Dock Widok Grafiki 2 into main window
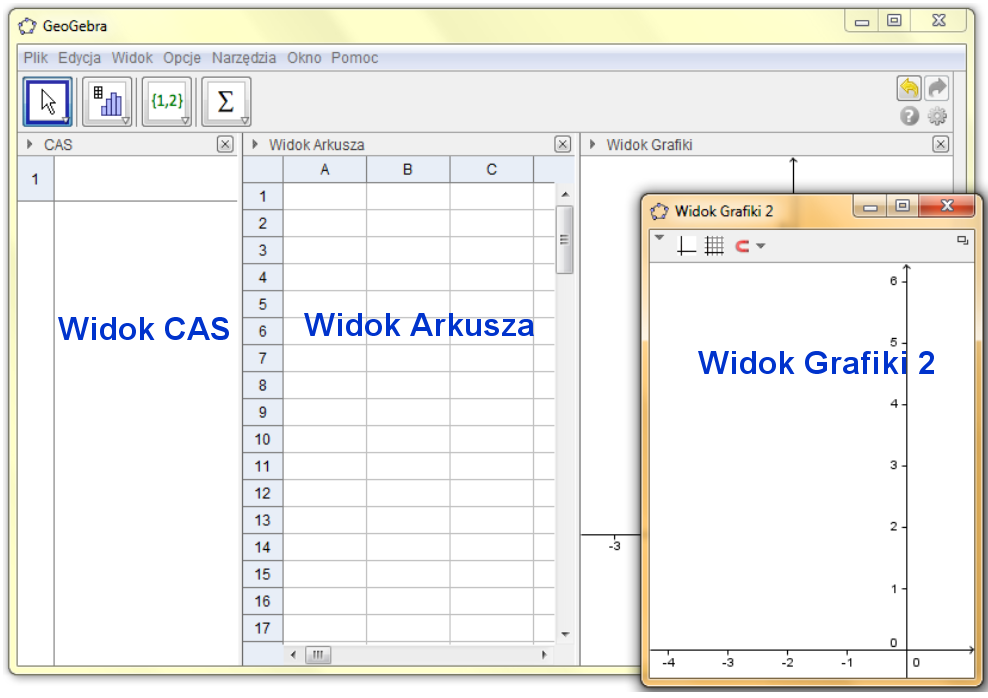Viewport: 988px width, 698px height. [x=962, y=240]
